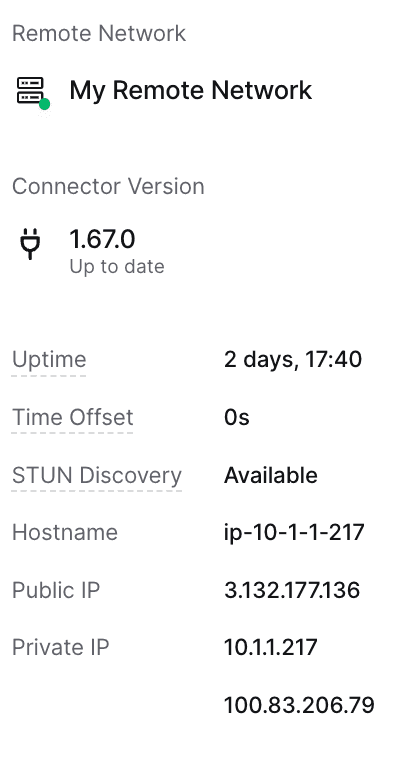Select the uptime value 2 days, 17:40
Image resolution: width=418 pixels, height=768 pixels.
click(x=293, y=360)
